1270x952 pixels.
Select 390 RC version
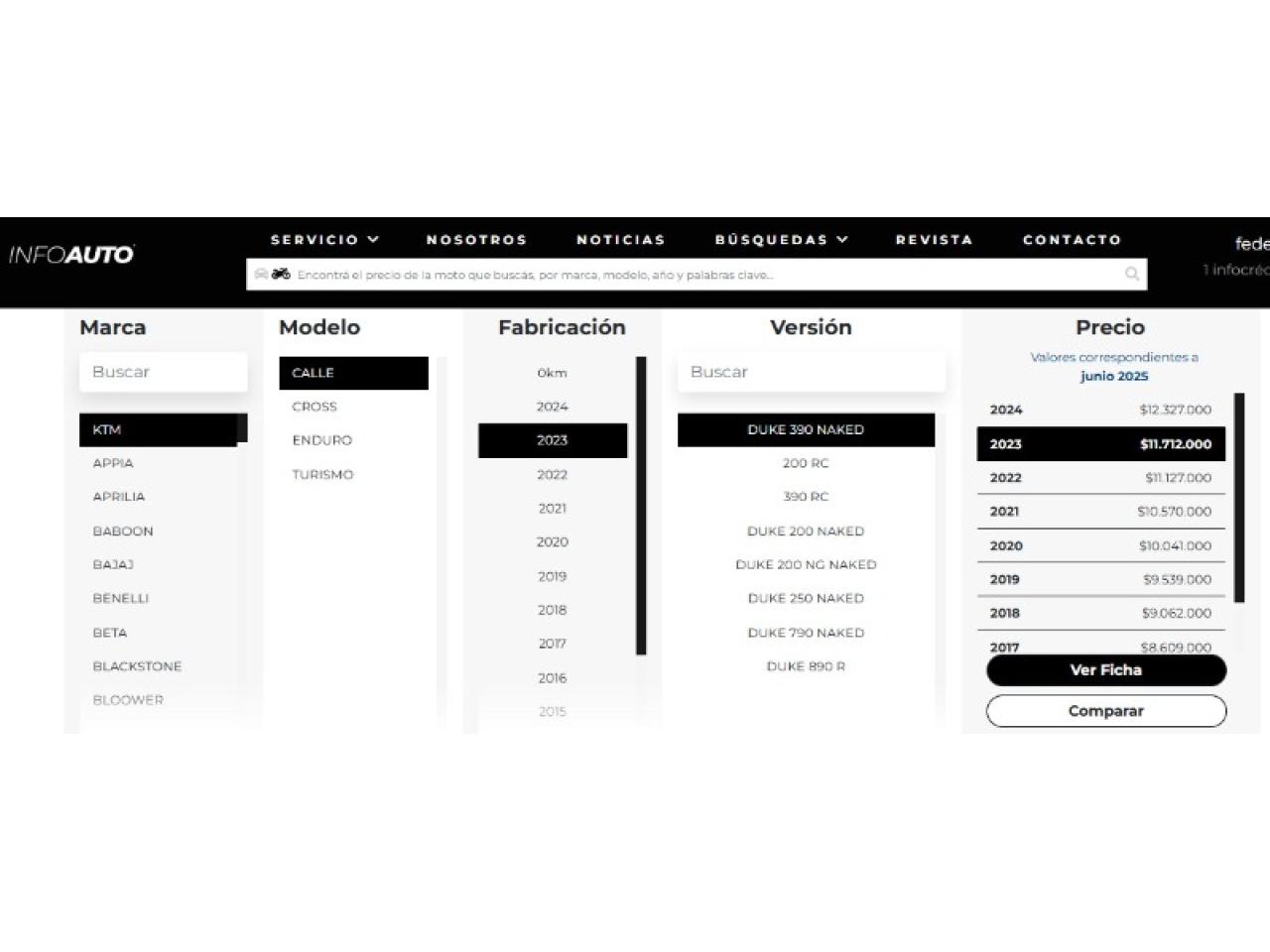(806, 497)
